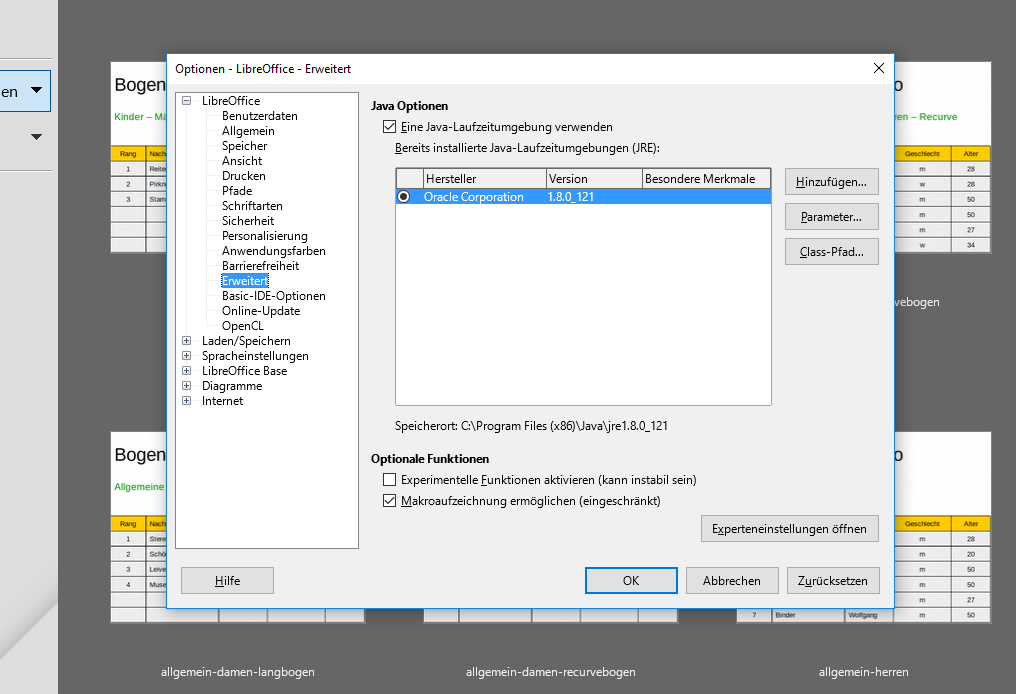Open the dropdown arrow next to 'en'
The height and width of the screenshot is (694, 1016).
coord(37,91)
